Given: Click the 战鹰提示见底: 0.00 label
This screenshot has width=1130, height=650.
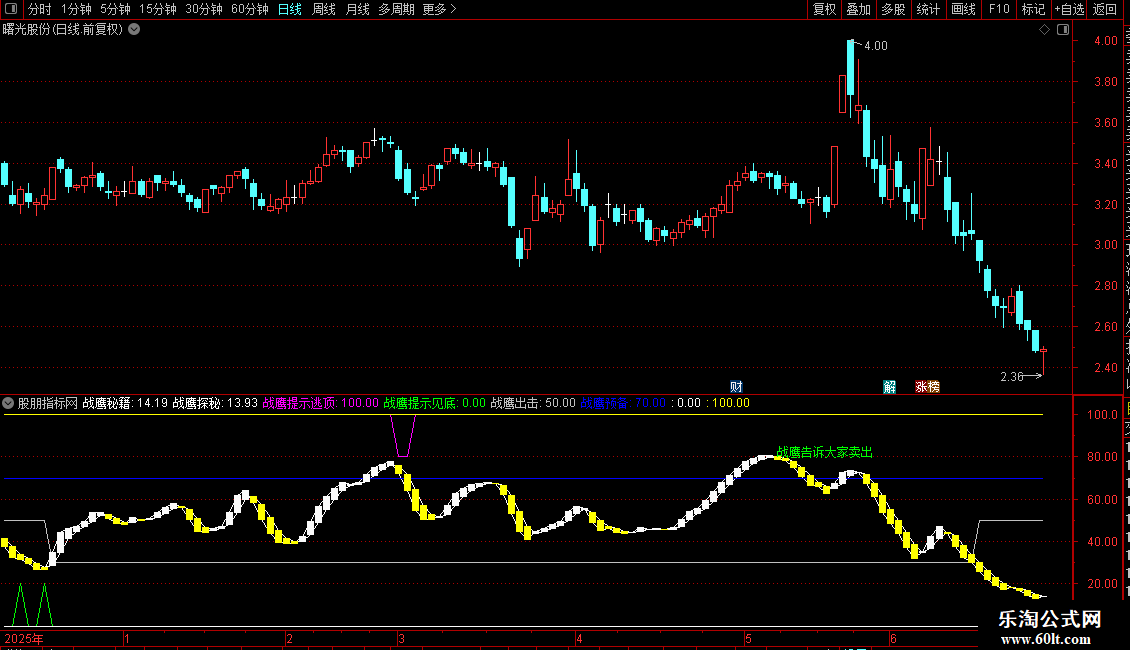Looking at the screenshot, I should (435, 404).
